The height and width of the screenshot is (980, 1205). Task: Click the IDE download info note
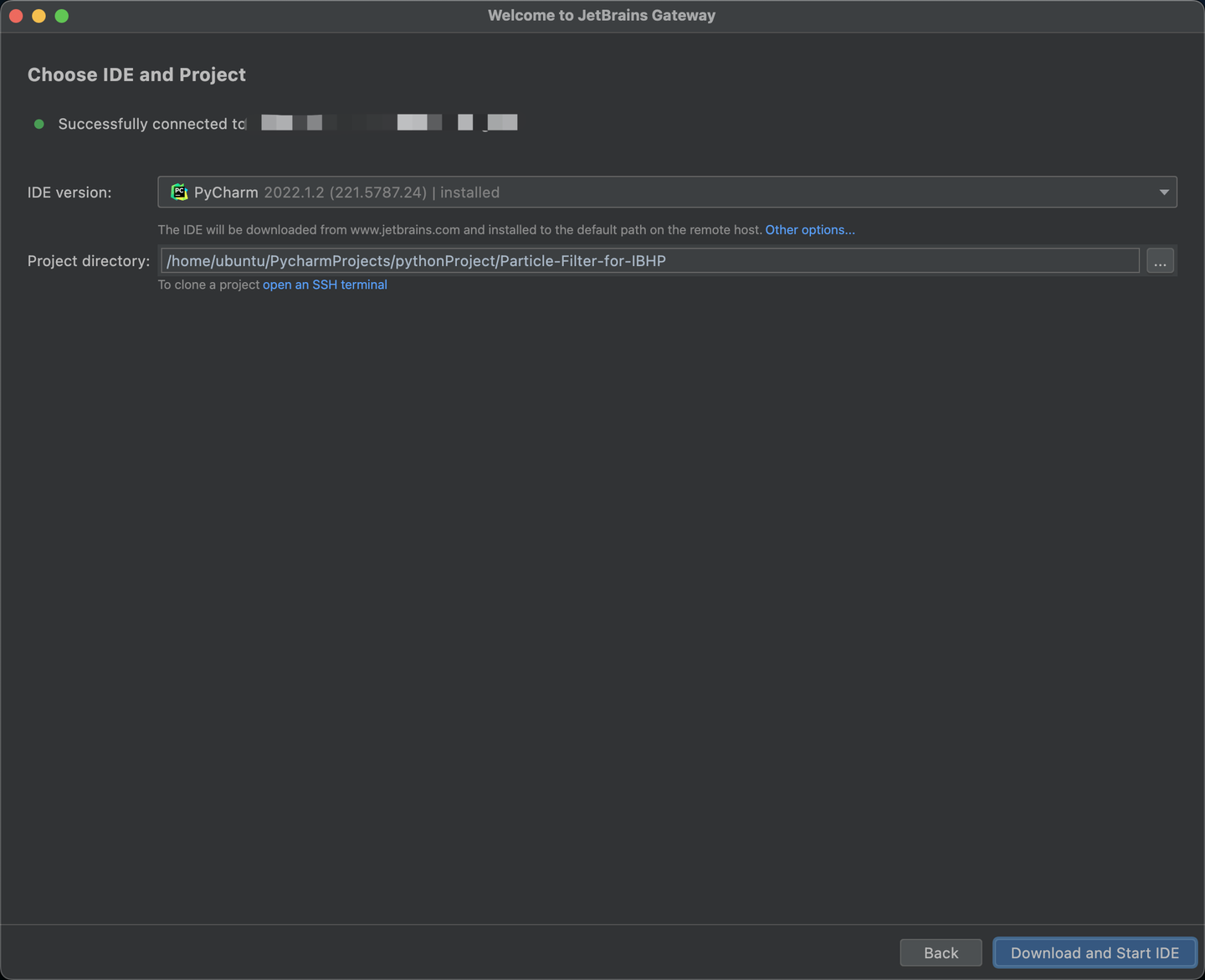pos(460,230)
